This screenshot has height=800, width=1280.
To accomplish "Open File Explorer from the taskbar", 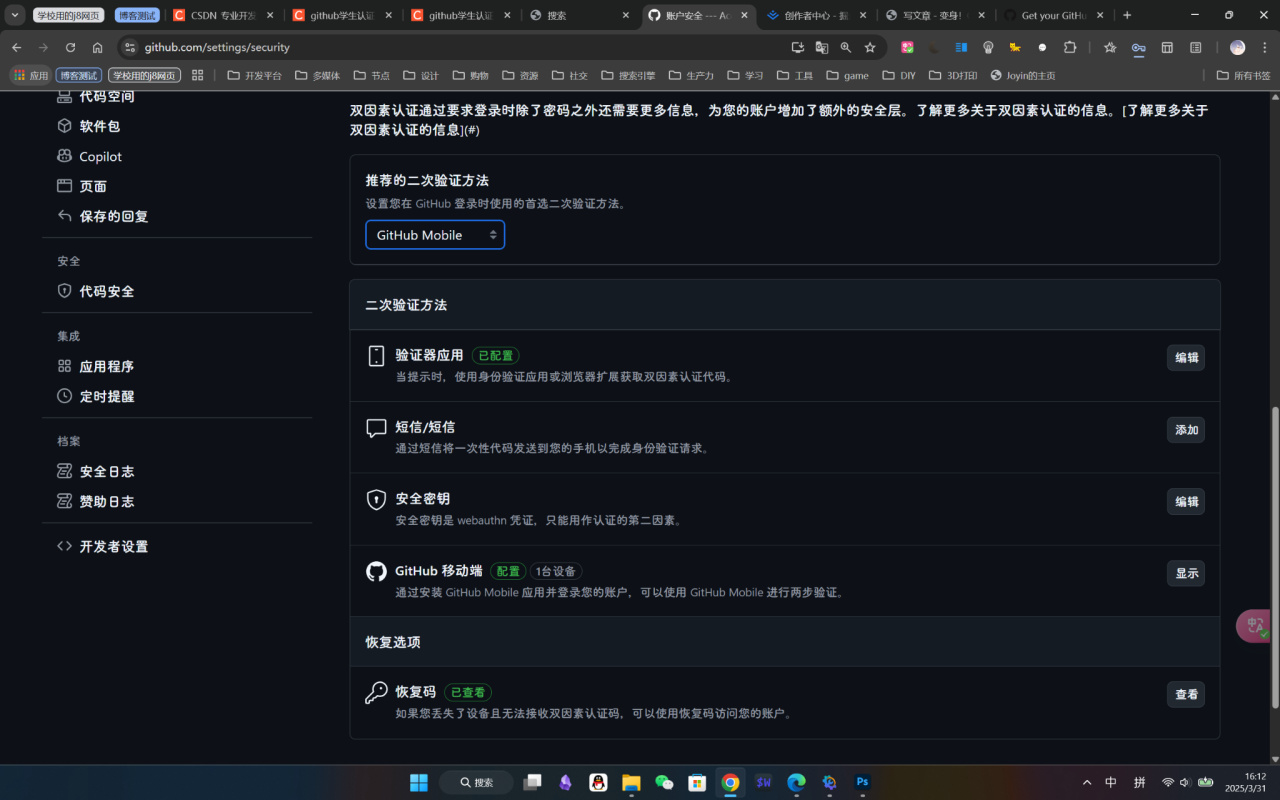I will coord(631,782).
